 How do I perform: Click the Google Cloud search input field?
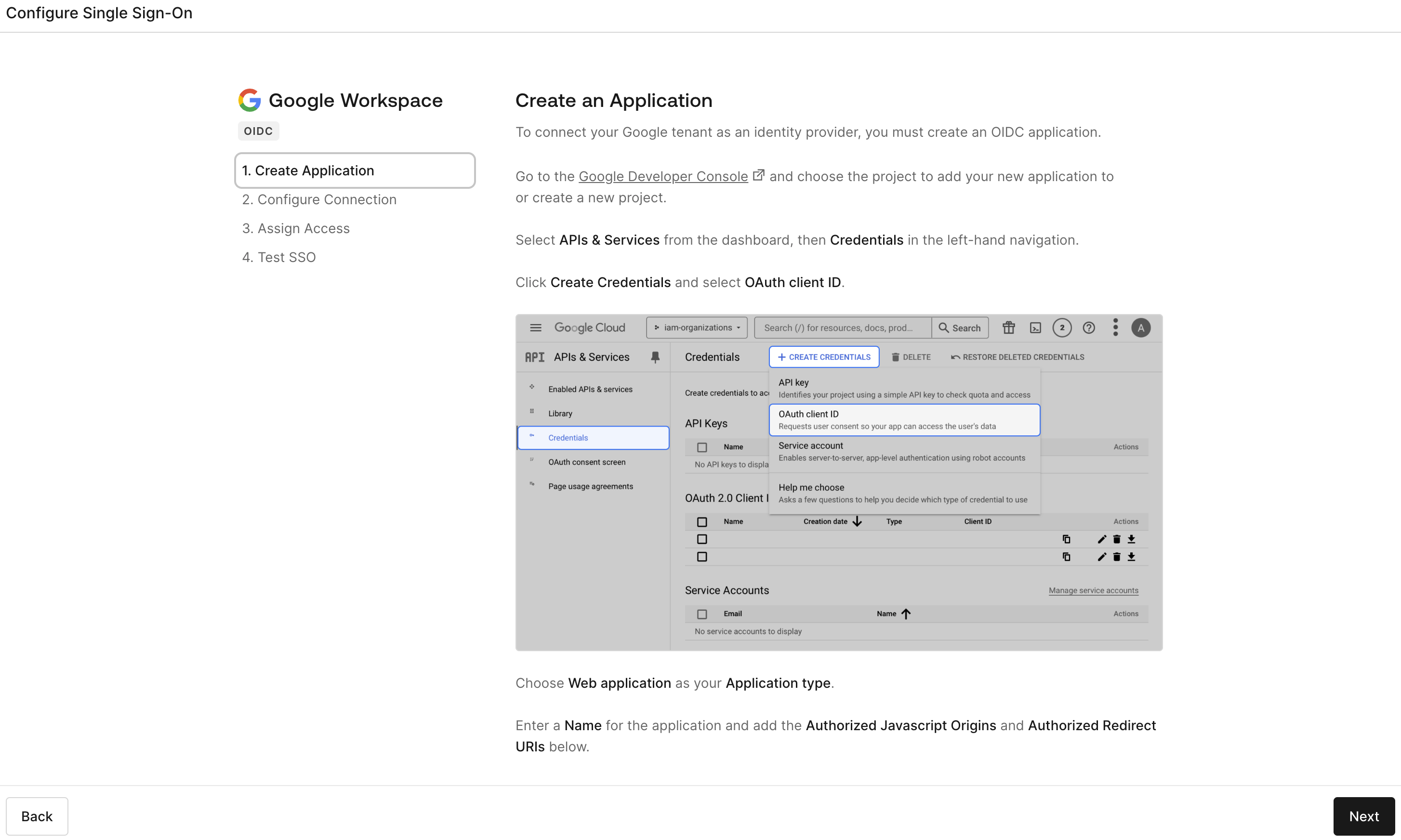pyautogui.click(x=843, y=328)
